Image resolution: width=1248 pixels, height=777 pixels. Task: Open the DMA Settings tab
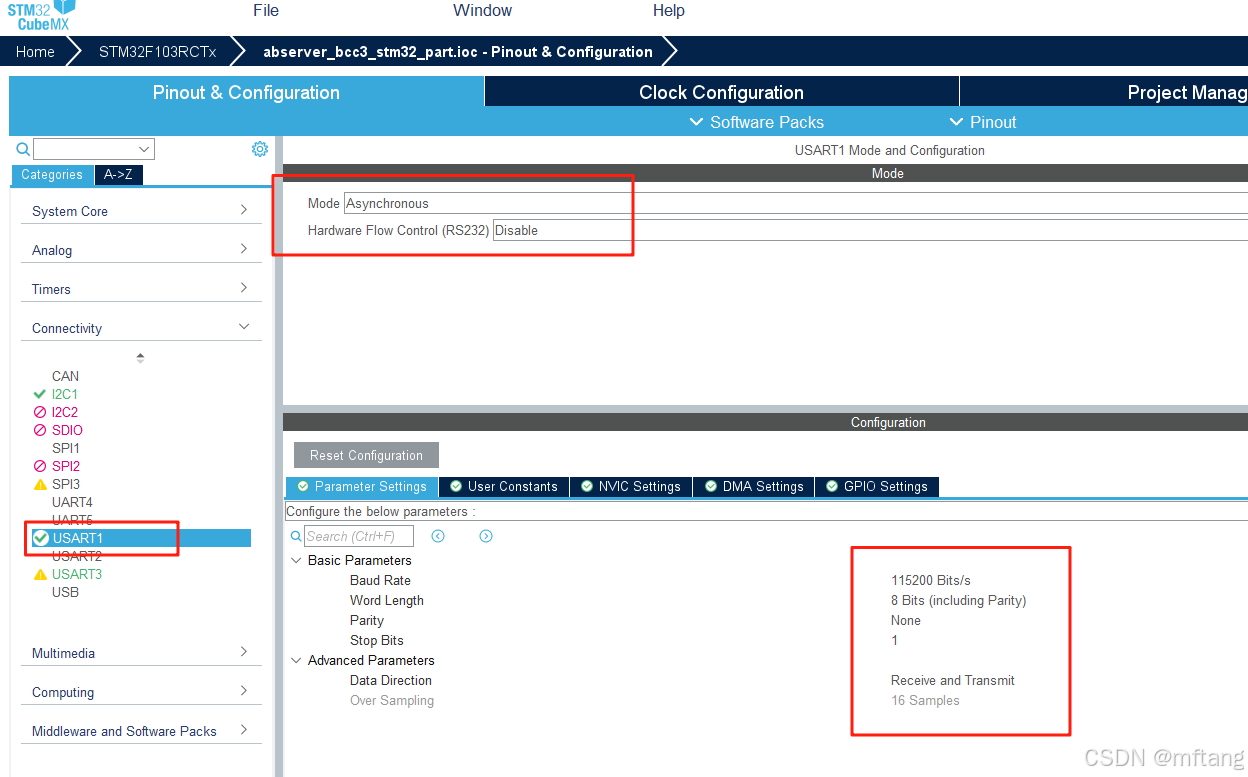(755, 486)
